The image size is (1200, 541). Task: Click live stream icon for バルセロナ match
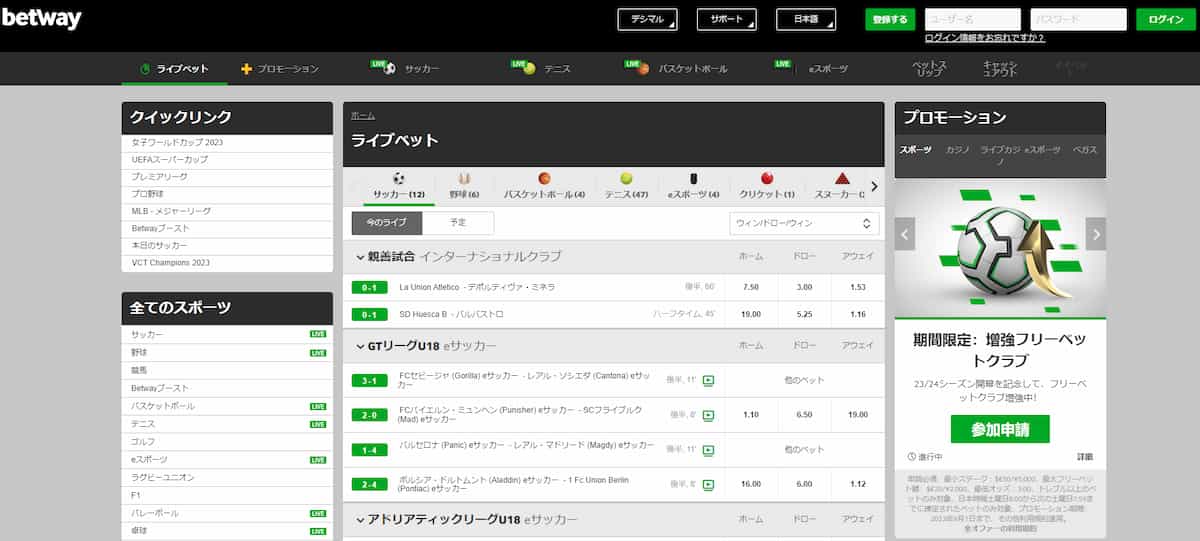709,450
